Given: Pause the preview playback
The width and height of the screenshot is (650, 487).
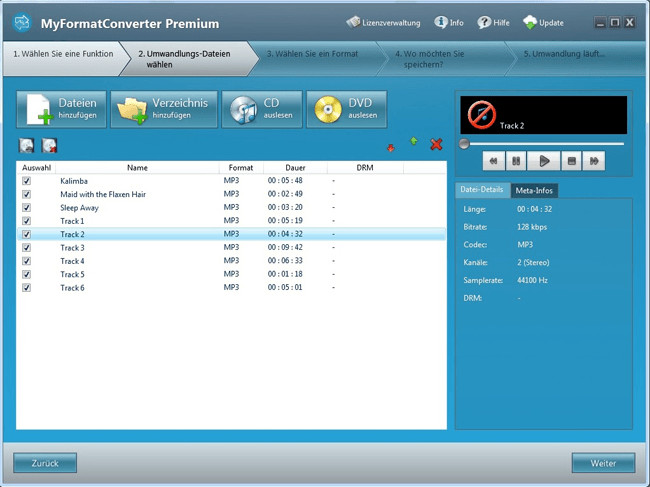Looking at the screenshot, I should (516, 160).
